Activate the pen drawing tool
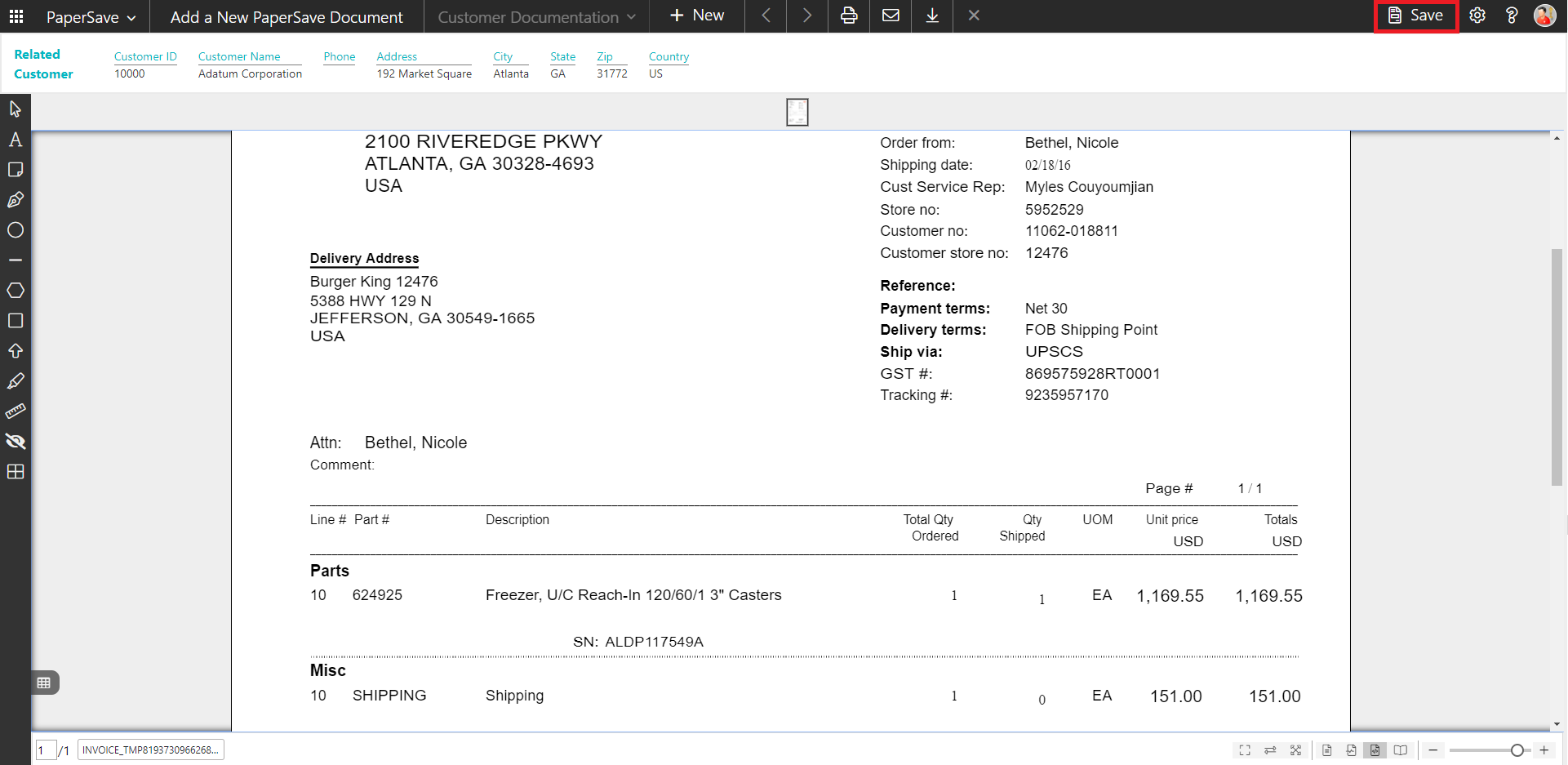The height and width of the screenshot is (765, 1568). pyautogui.click(x=16, y=200)
